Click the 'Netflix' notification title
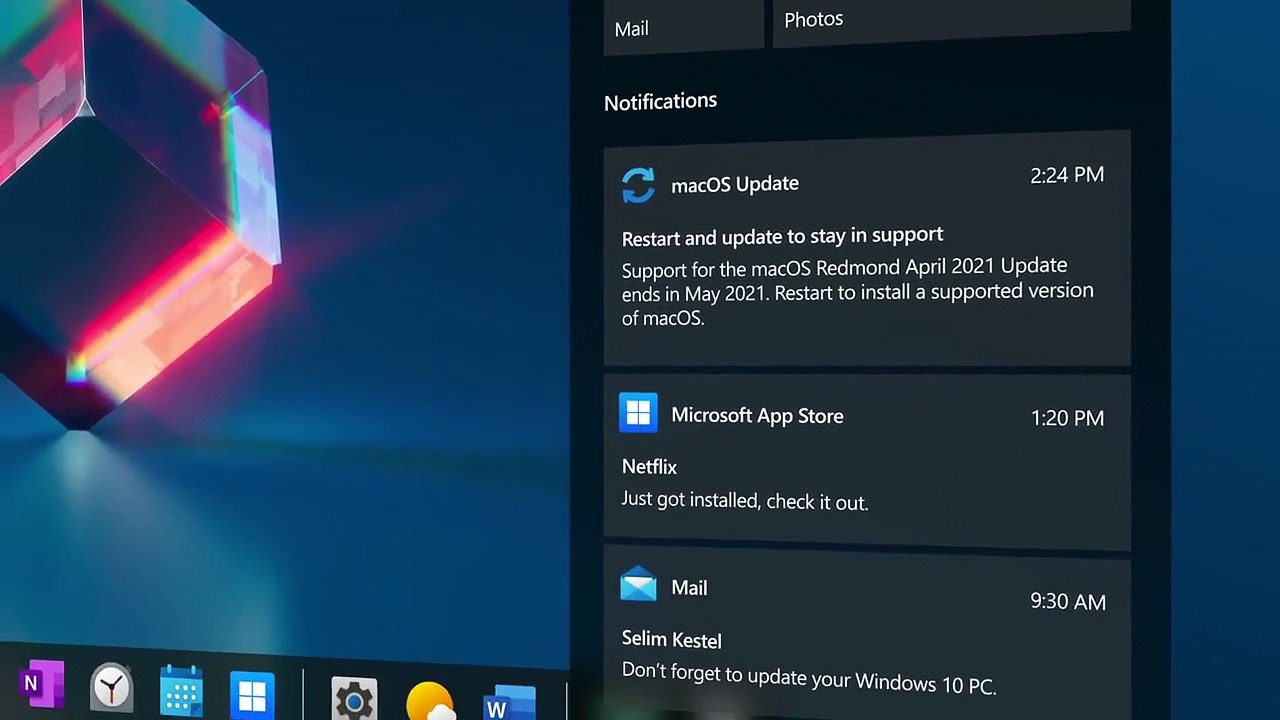This screenshot has height=720, width=1280. coord(649,467)
